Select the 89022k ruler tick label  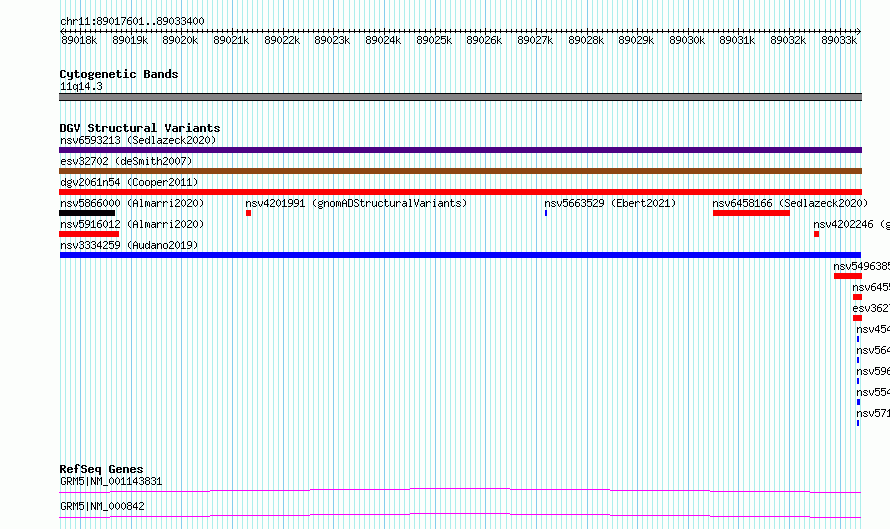[x=282, y=40]
